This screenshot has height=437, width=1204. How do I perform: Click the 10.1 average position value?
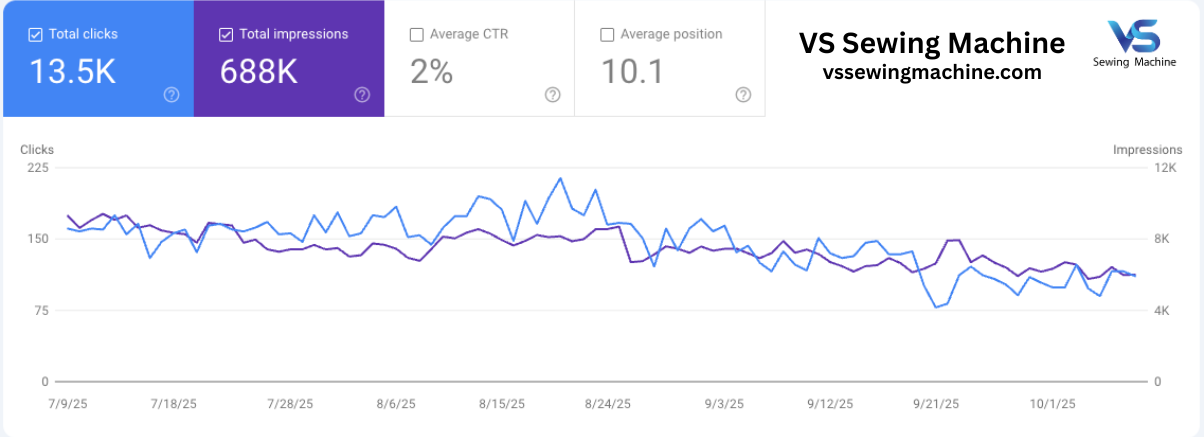point(632,71)
